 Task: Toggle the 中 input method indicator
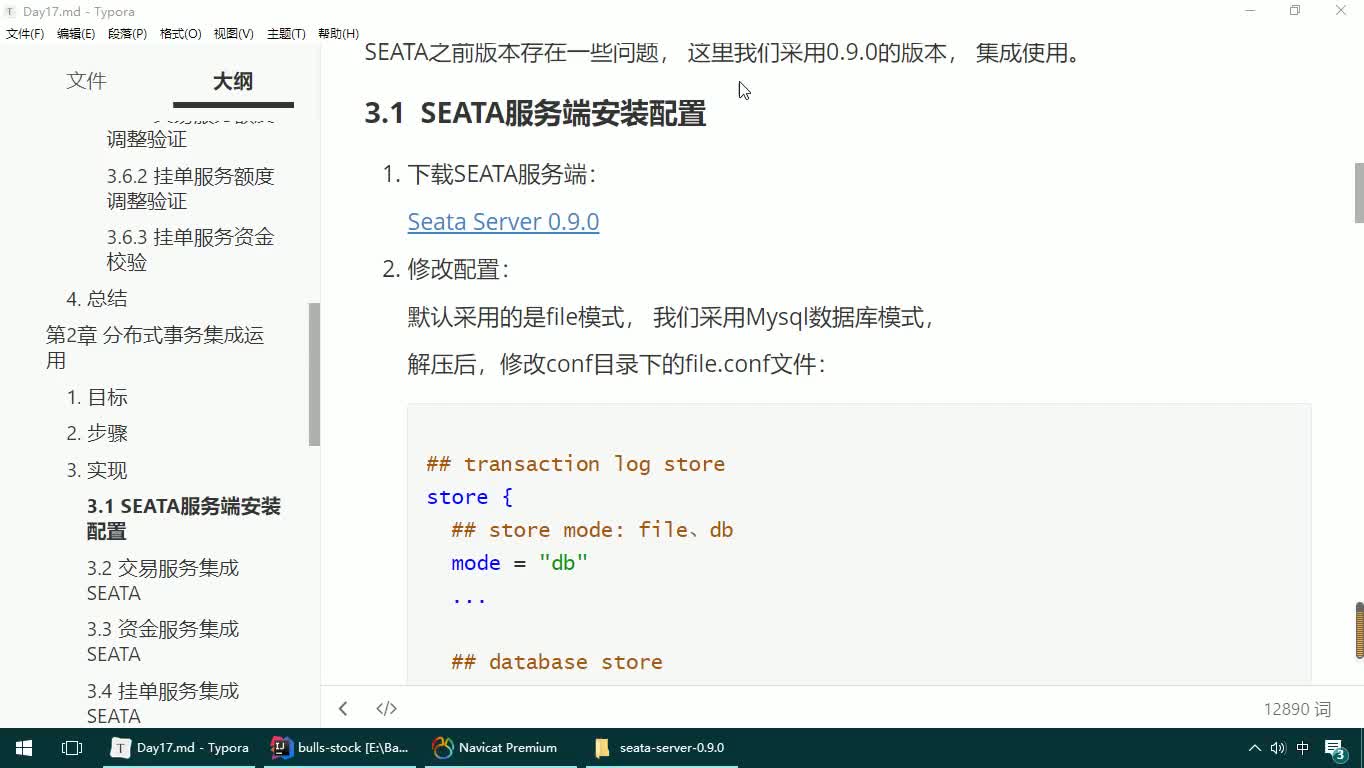1303,747
